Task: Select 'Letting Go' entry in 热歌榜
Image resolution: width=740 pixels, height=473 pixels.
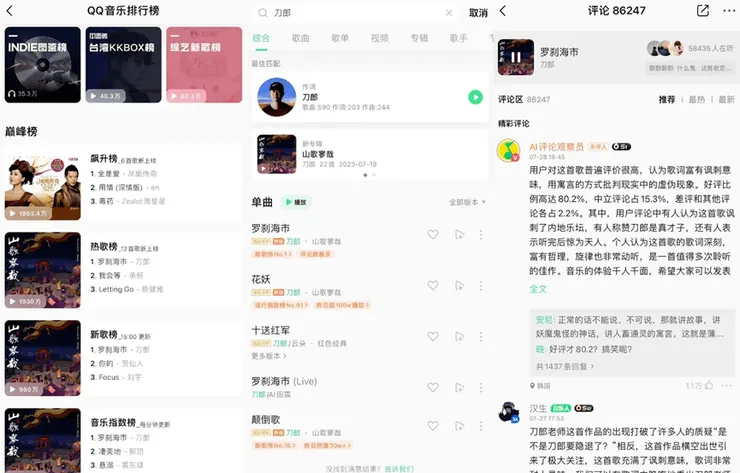Action: click(x=126, y=289)
